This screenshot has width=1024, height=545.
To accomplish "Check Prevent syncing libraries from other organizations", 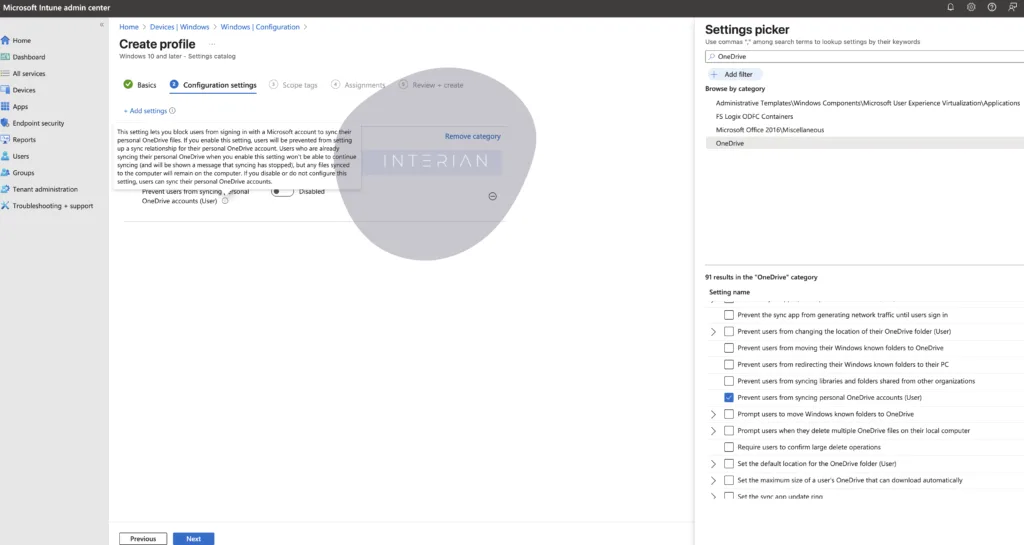I will pos(729,381).
